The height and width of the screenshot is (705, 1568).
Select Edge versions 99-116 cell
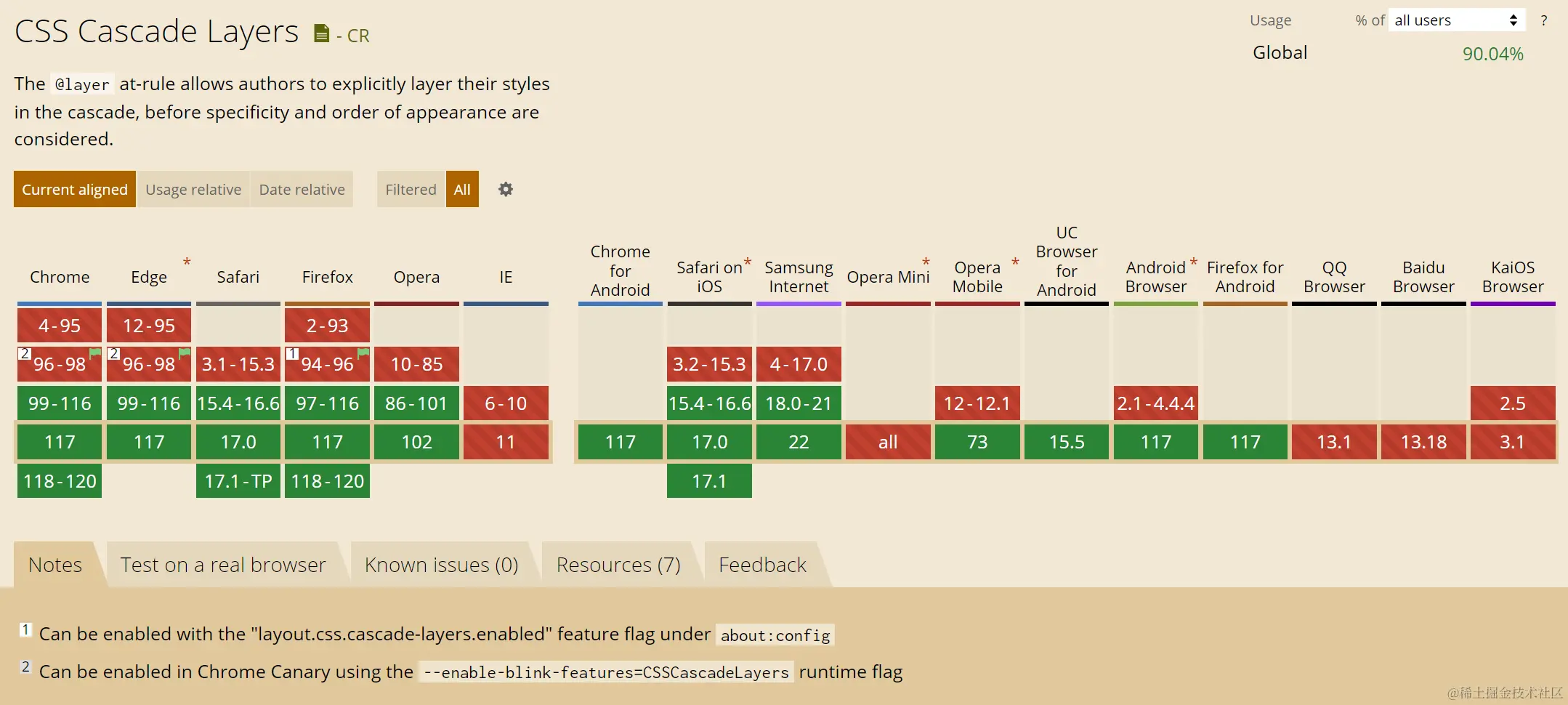click(x=149, y=403)
